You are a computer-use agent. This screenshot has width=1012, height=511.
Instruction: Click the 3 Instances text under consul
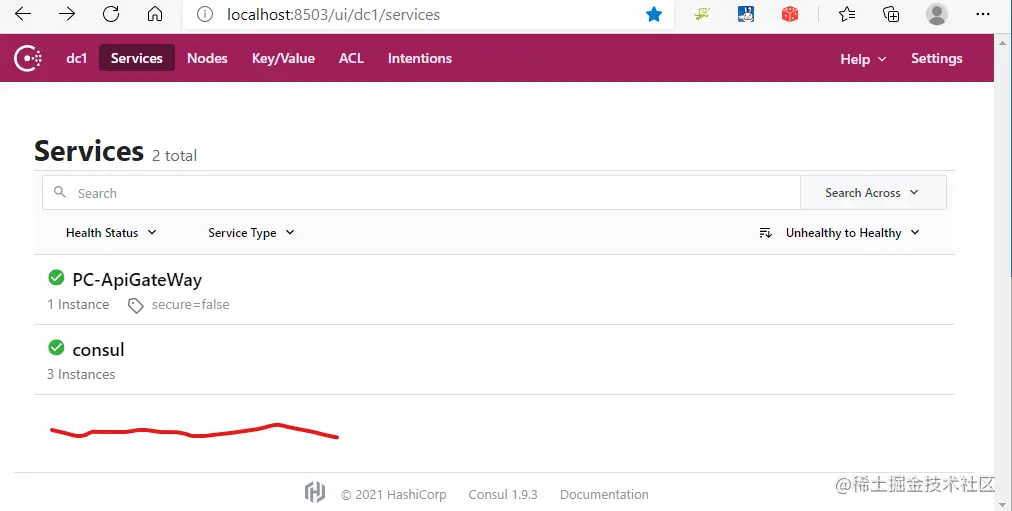tap(81, 374)
